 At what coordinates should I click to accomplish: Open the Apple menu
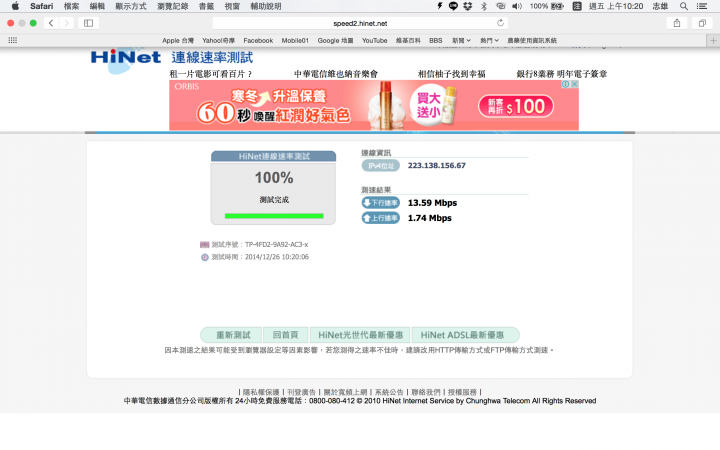point(15,6)
